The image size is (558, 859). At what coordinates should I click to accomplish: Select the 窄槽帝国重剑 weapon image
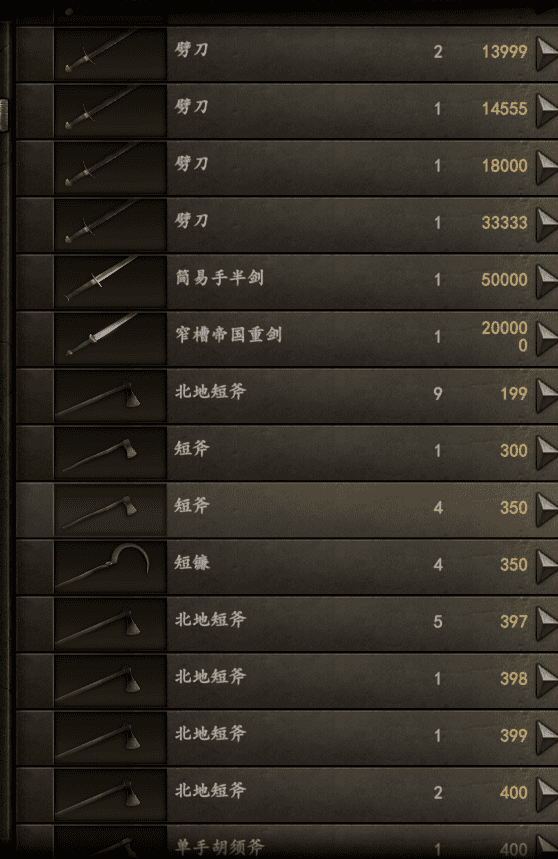point(110,338)
